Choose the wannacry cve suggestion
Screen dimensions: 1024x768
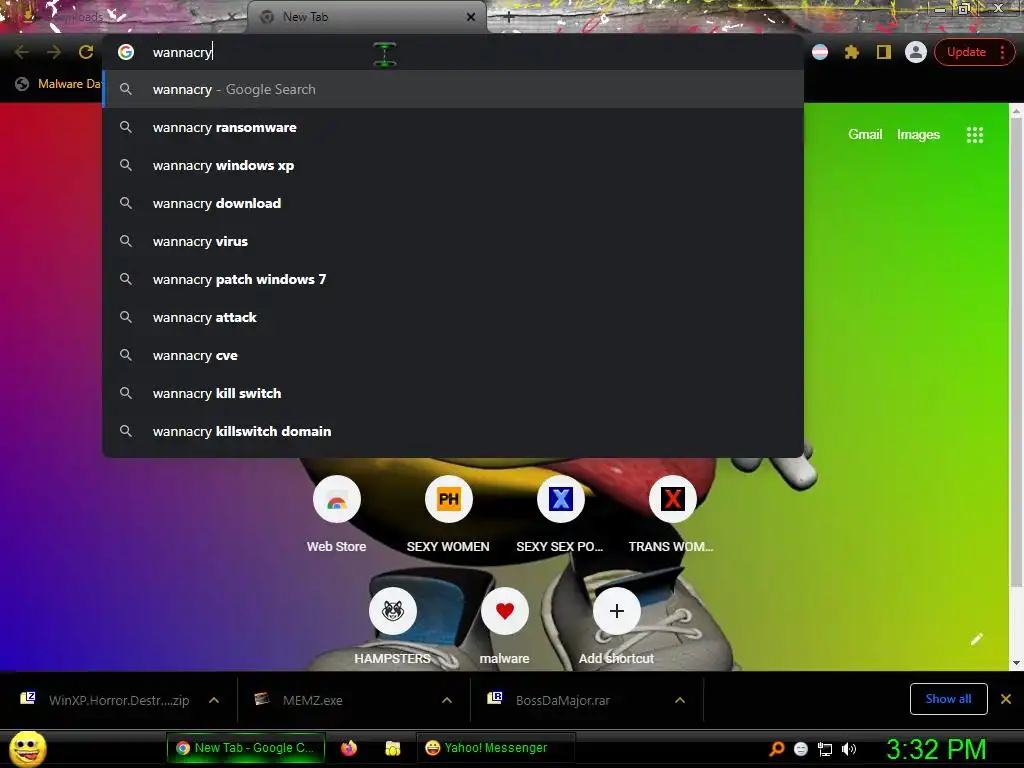click(x=453, y=355)
